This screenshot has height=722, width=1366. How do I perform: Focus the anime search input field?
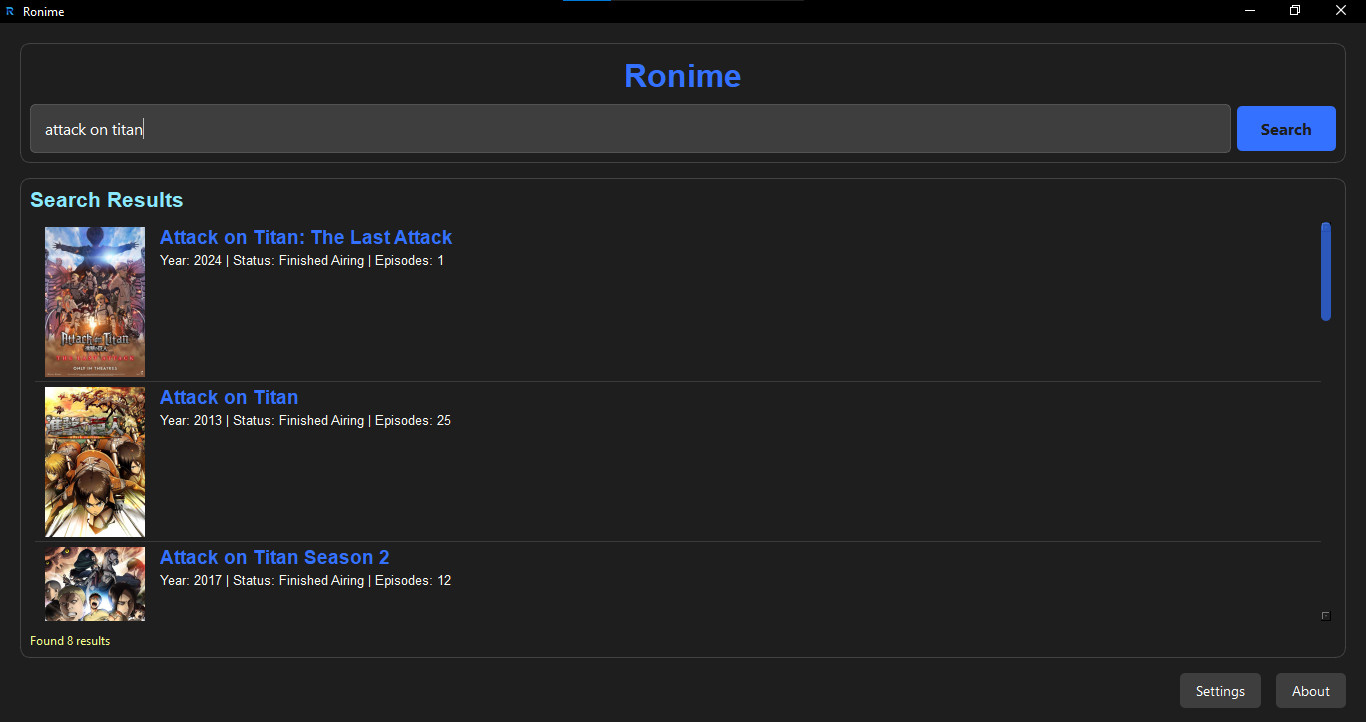[x=630, y=129]
